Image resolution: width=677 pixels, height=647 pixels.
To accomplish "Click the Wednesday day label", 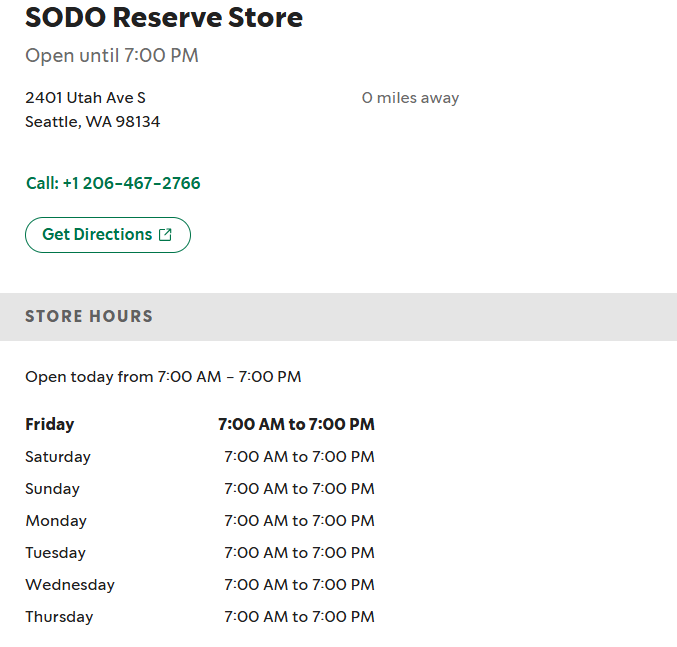I will click(70, 585).
